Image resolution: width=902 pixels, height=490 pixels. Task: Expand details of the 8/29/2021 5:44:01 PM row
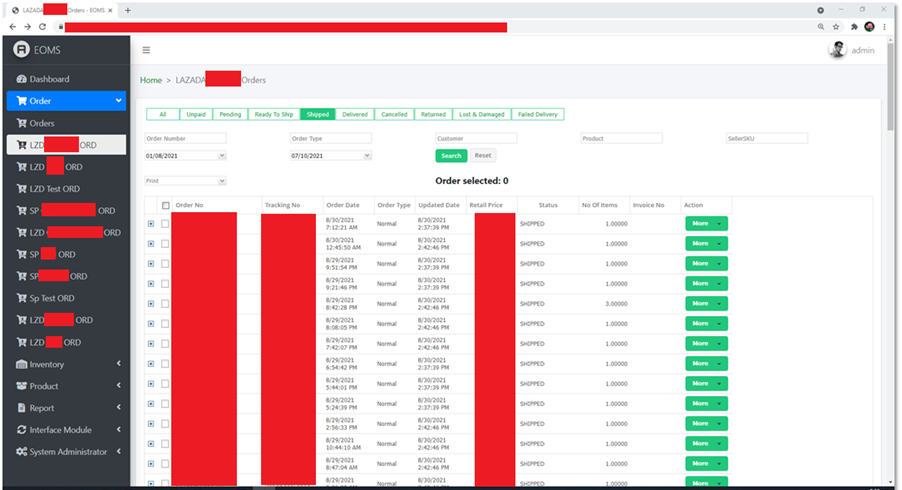(151, 384)
